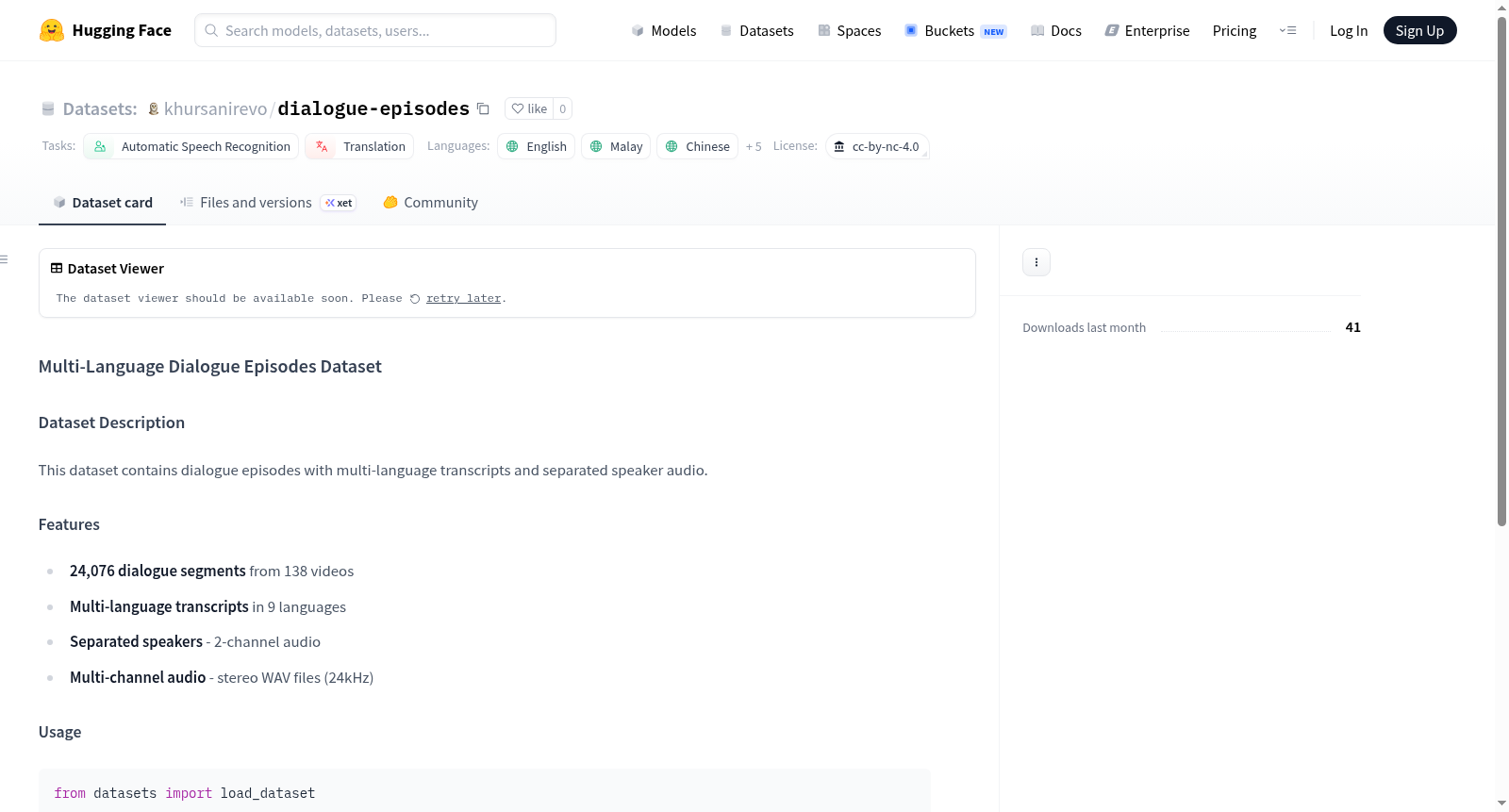Open the three-dot options menu in sidebar

[x=1036, y=262]
